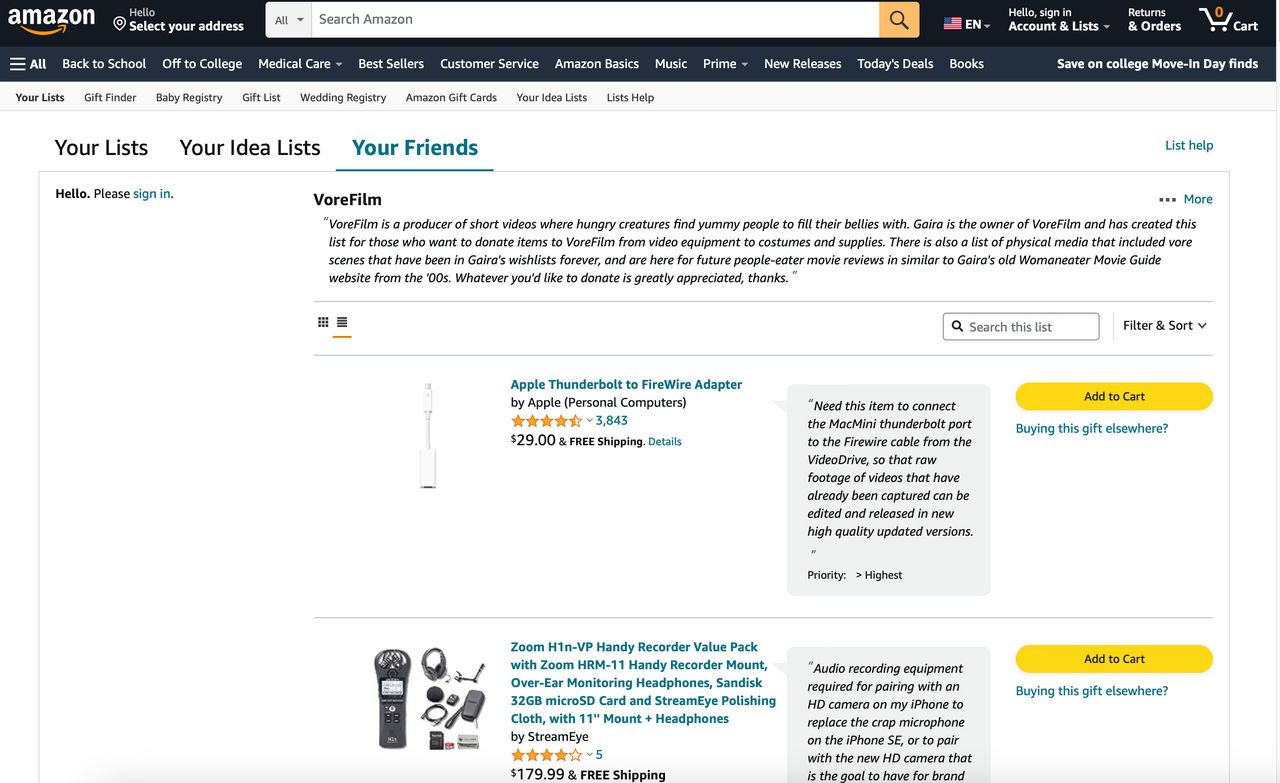This screenshot has width=1280, height=783.
Task: Open Zoom H1n recorder product thumbnail
Action: (x=429, y=698)
